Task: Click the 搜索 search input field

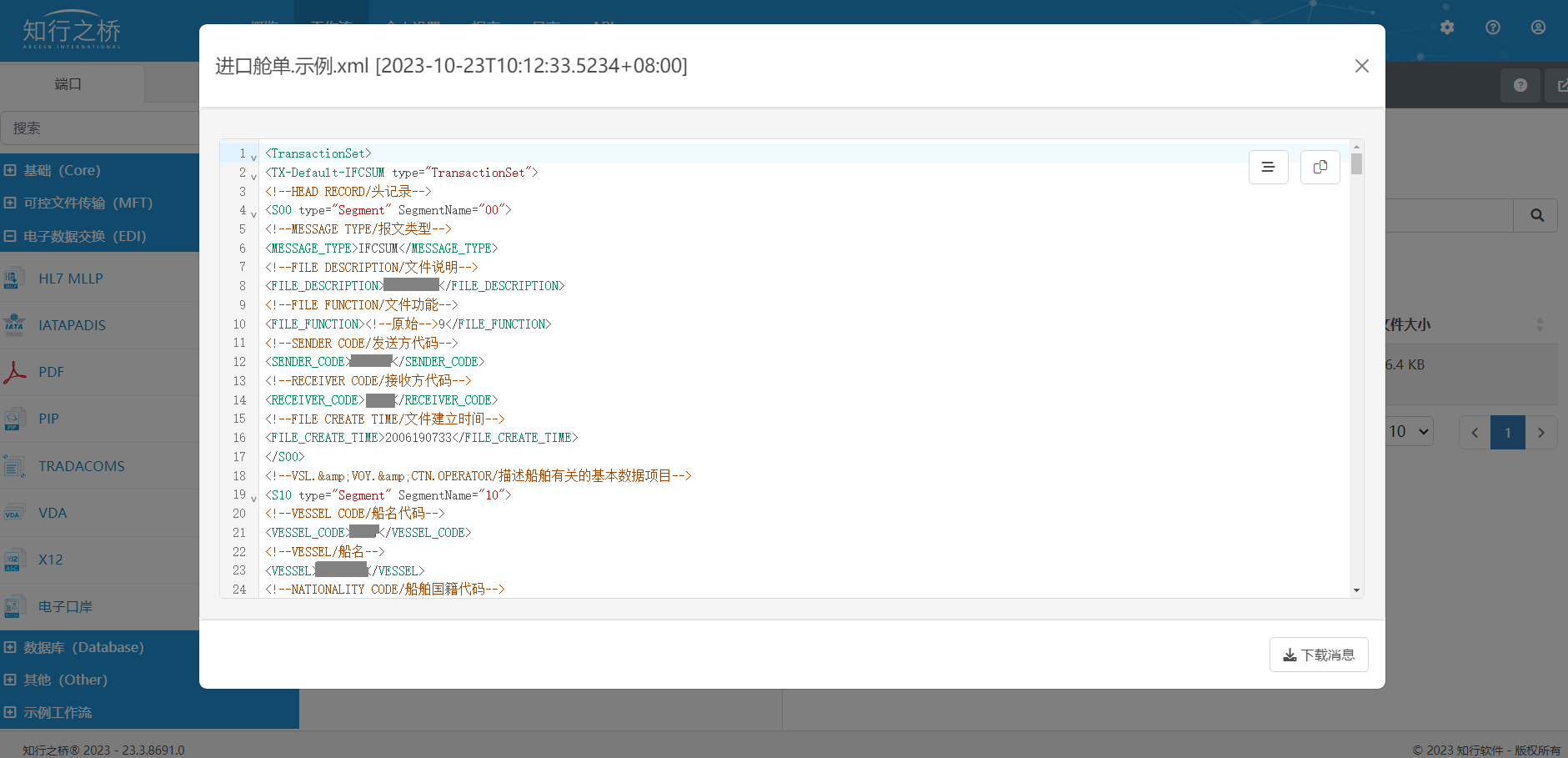Action: pos(100,128)
